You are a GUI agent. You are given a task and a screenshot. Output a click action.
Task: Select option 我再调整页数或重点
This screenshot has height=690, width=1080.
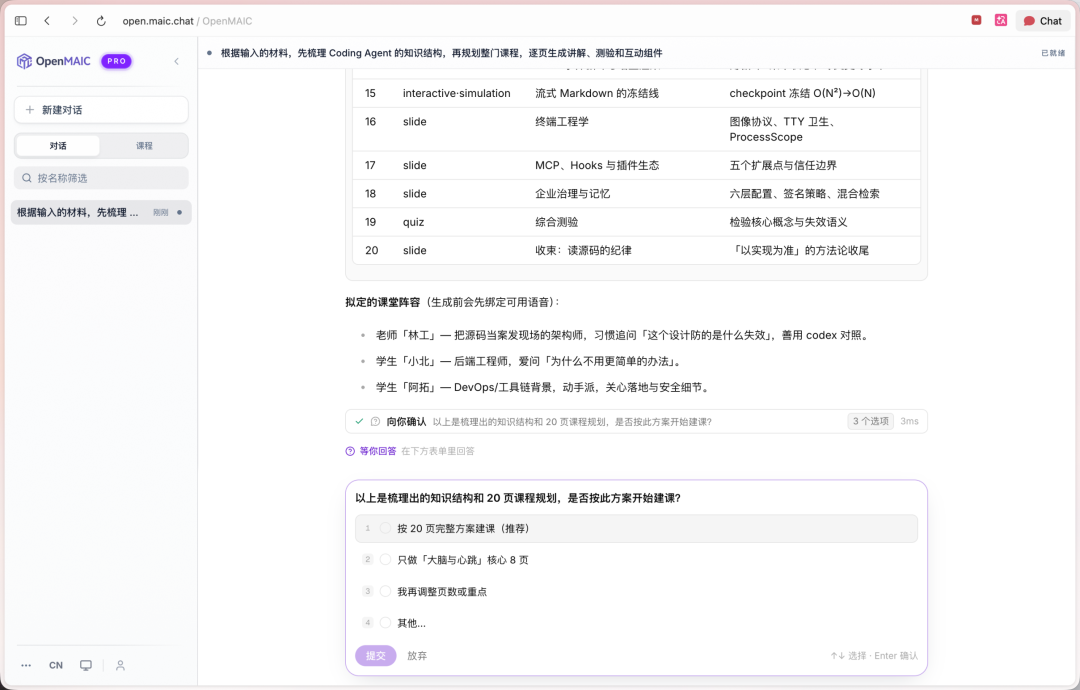(636, 592)
